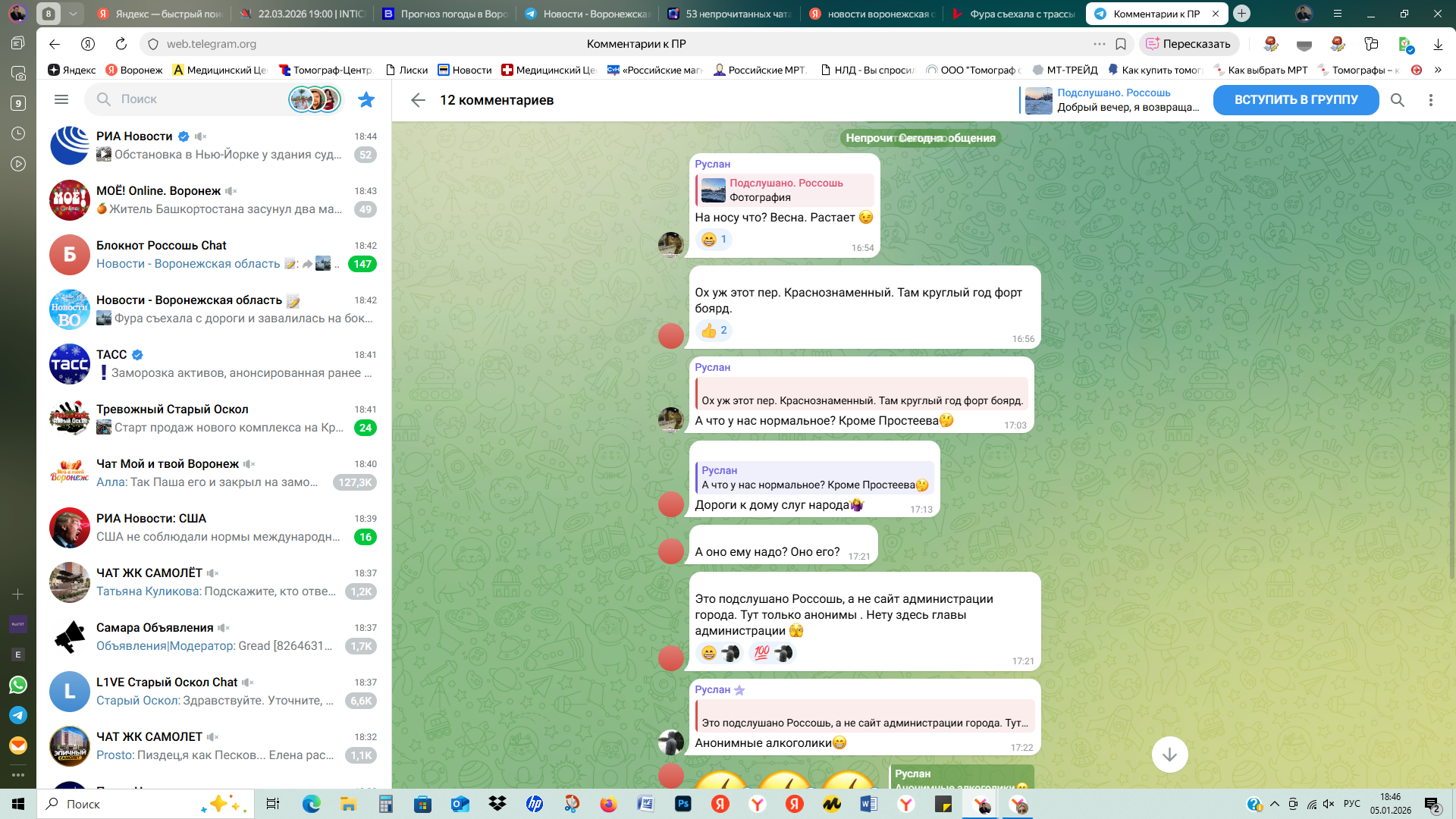Bookmark page via address bar icon
This screenshot has height=819, width=1456.
(x=1121, y=44)
